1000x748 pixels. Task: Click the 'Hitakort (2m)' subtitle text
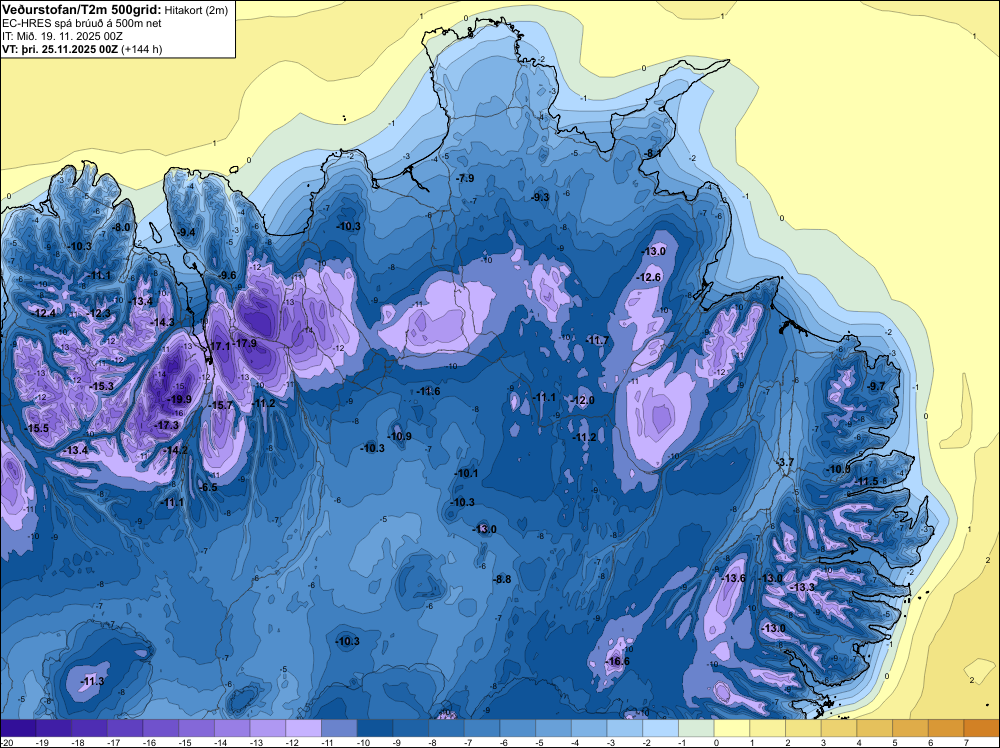pos(196,9)
